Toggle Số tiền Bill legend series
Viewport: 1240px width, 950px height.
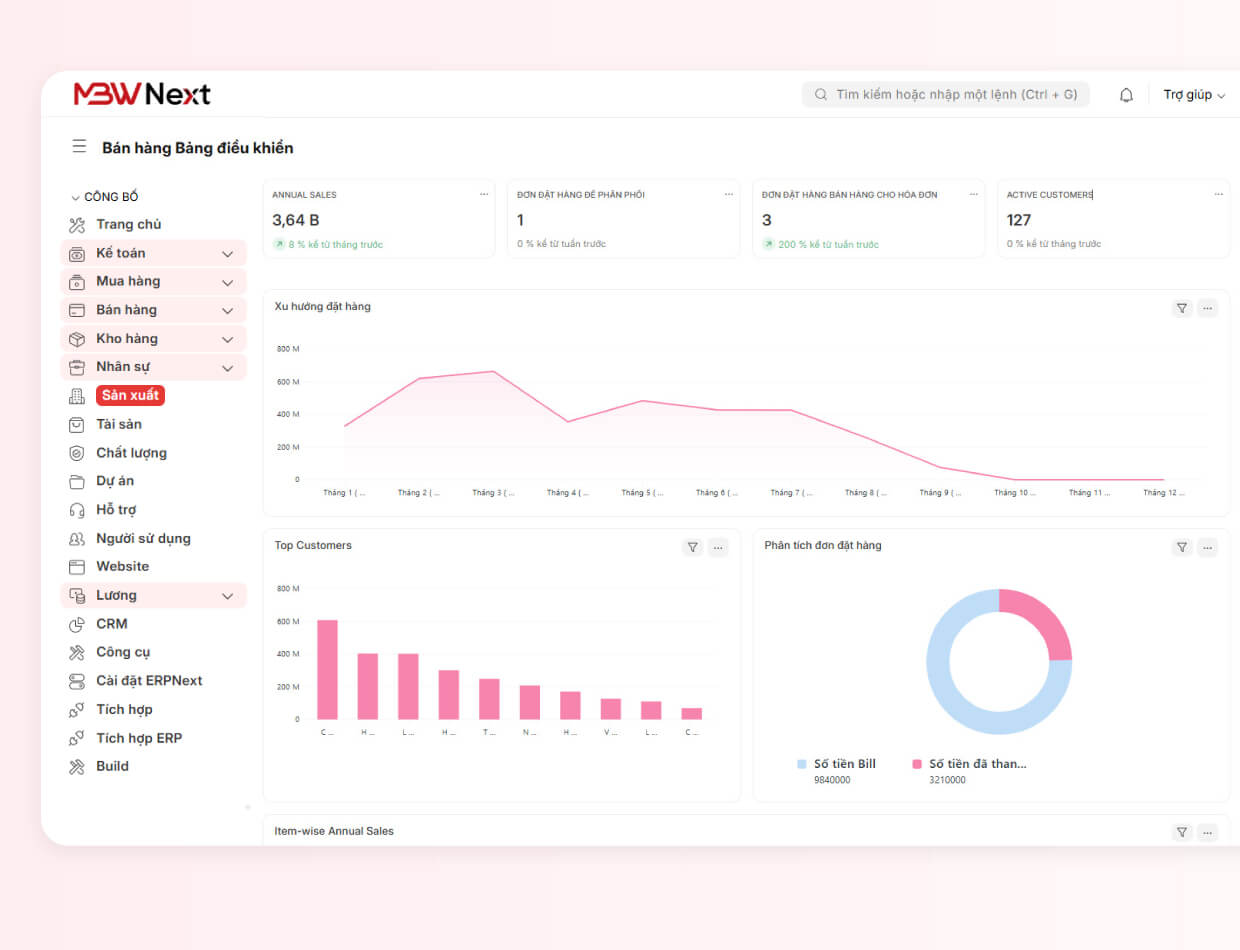[x=837, y=764]
